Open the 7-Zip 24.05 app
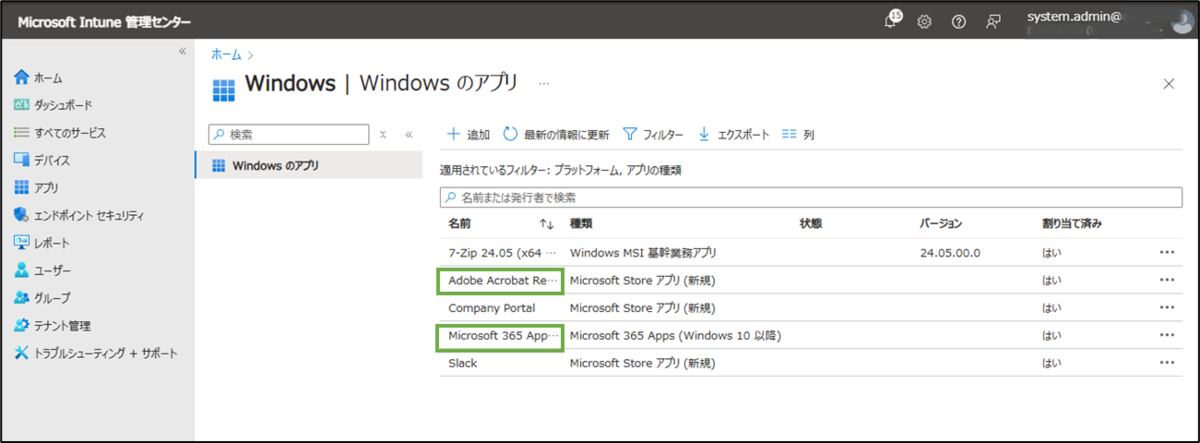 pos(501,253)
